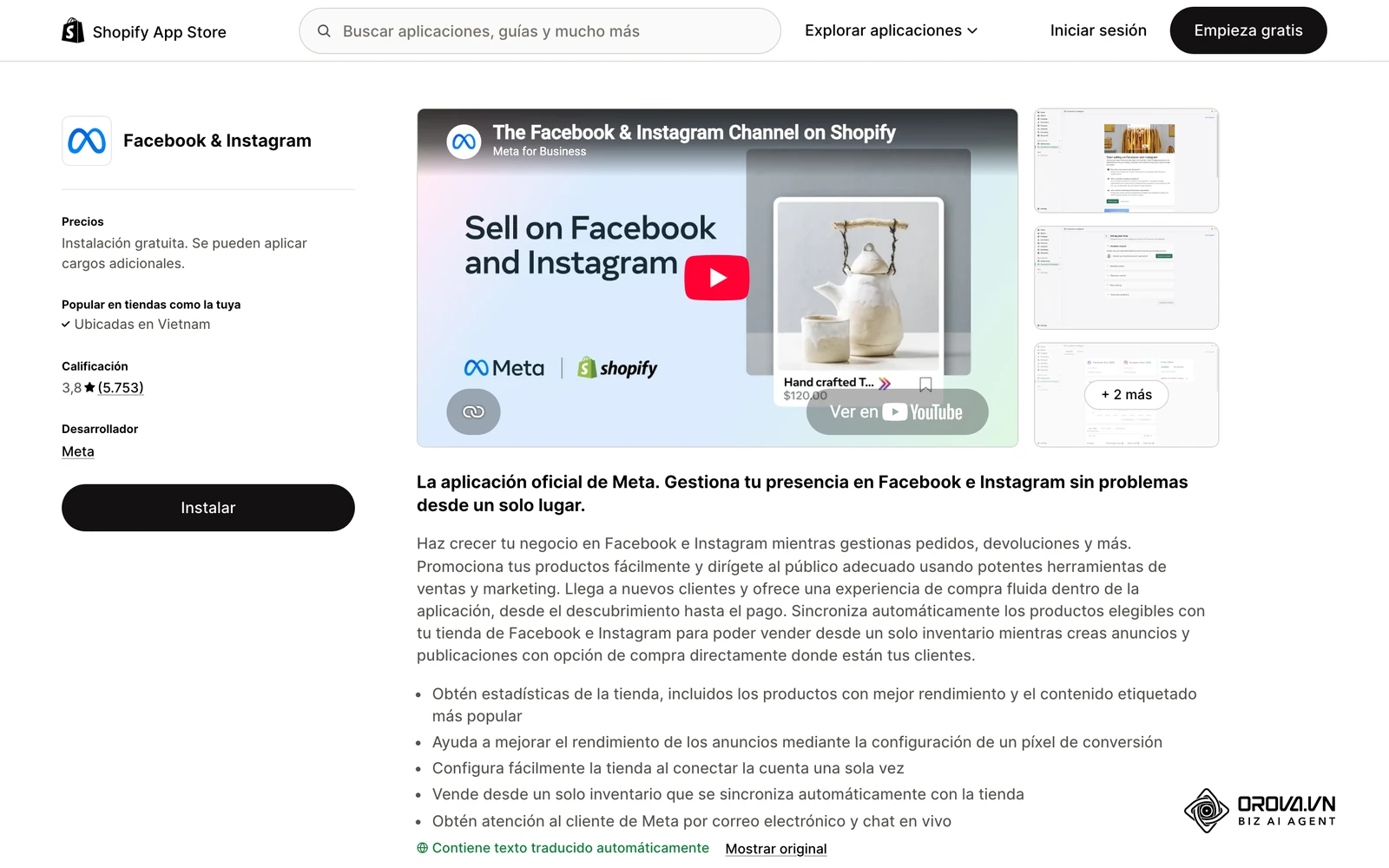The height and width of the screenshot is (868, 1389).
Task: Click the rating star icon
Action: (89, 387)
